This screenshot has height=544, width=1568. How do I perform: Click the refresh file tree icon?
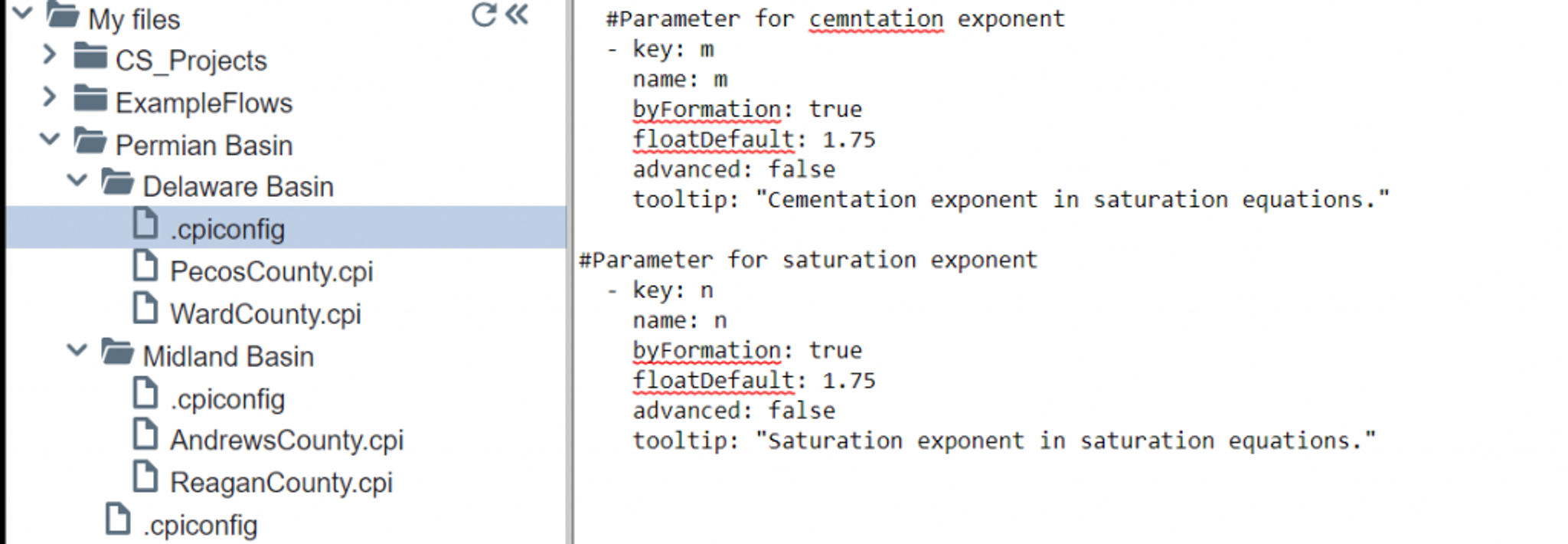point(484,15)
